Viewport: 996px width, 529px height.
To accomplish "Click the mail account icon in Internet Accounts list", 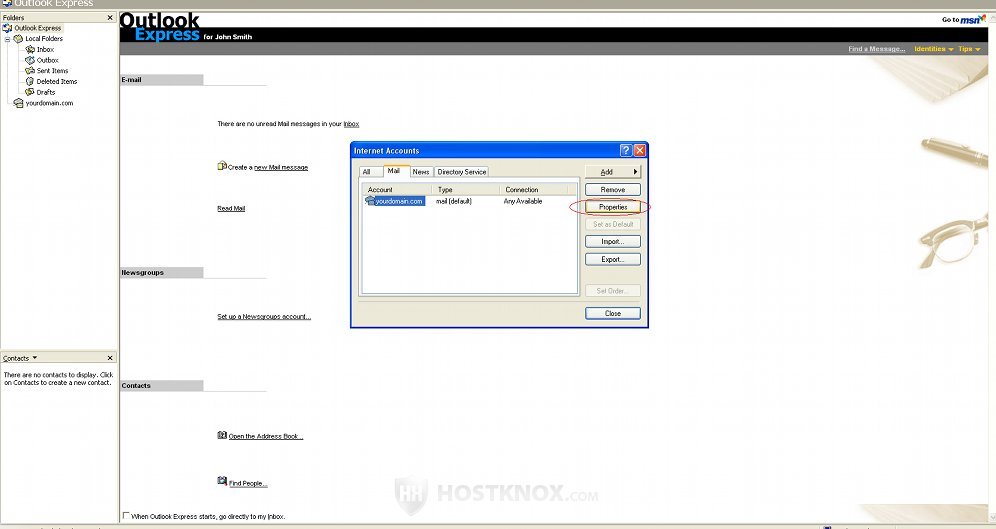I will (x=370, y=201).
